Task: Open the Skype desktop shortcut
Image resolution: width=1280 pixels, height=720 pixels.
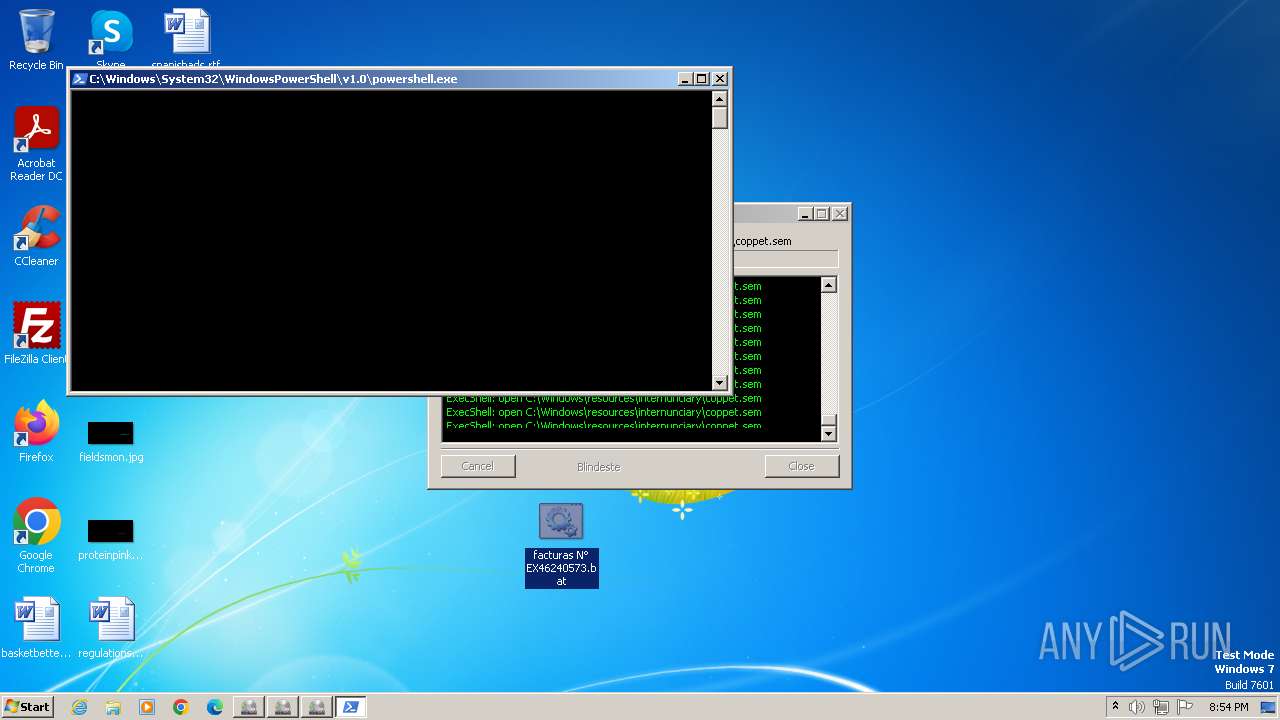Action: tap(111, 38)
